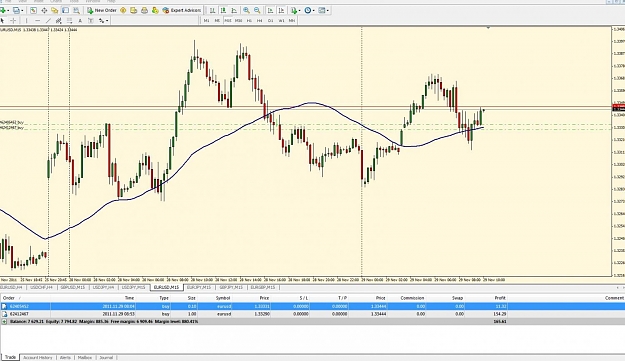Open the Profiles toolbar icon
This screenshot has height=361, width=625.
pos(16,10)
